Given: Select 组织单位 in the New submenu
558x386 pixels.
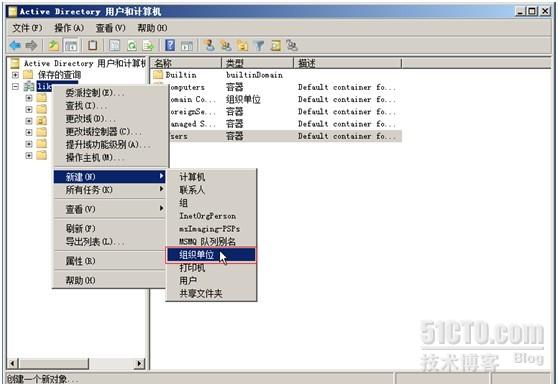Looking at the screenshot, I should click(211, 255).
